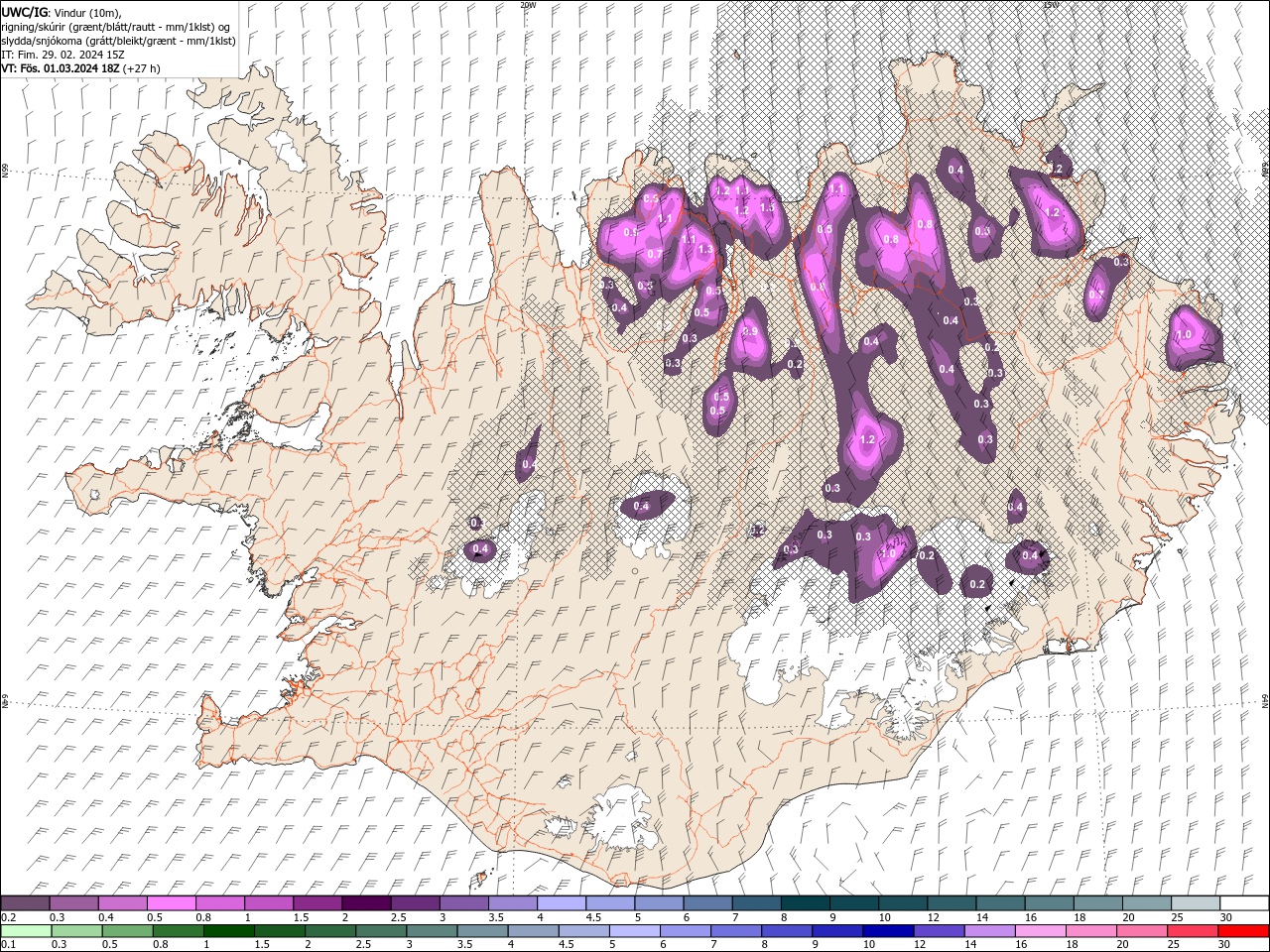Pick the lower legend swatch starting at 14
This screenshot has height=952, width=1270.
pos(989,931)
